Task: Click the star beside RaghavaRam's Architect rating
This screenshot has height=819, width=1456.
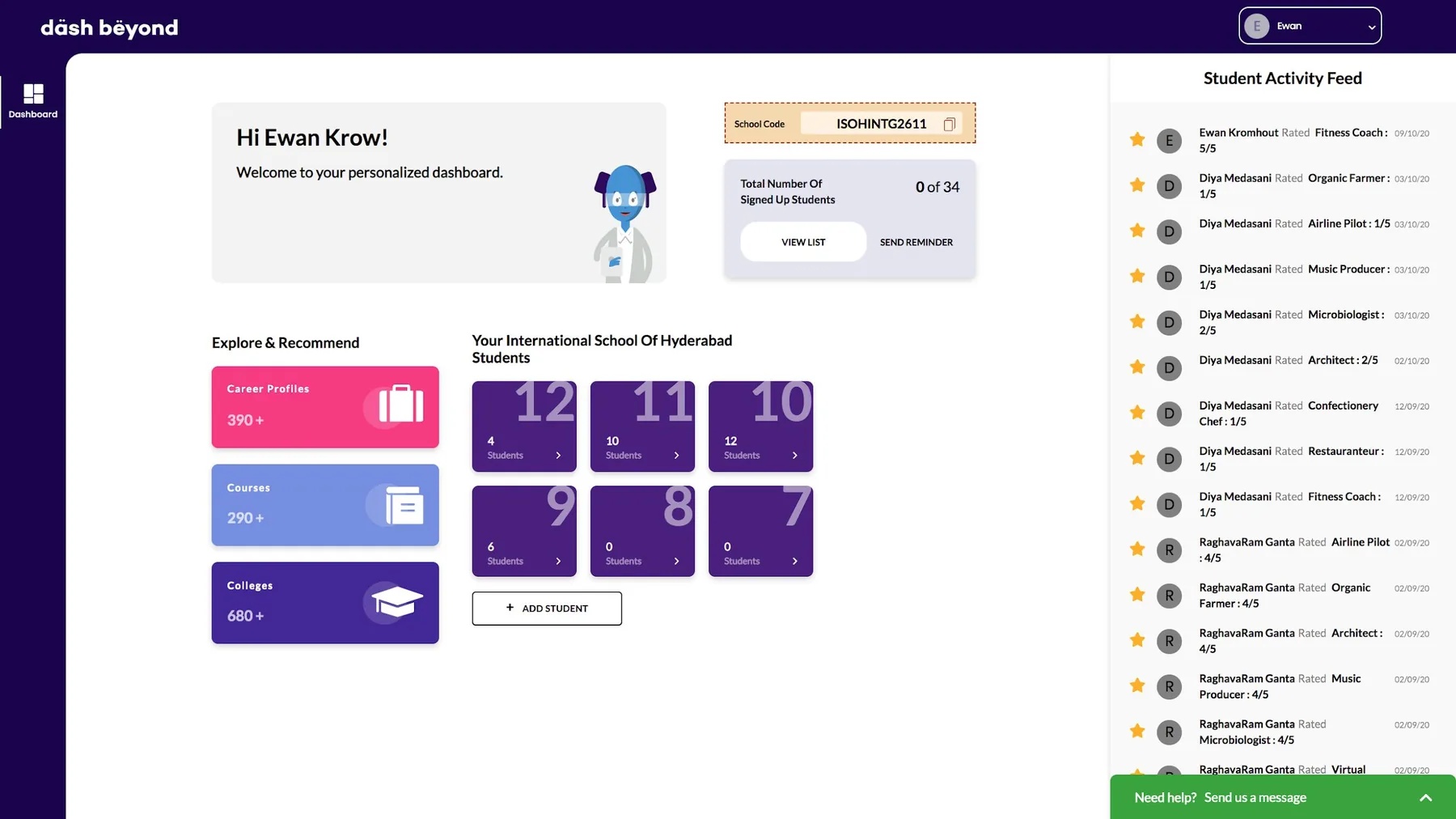Action: (1137, 640)
